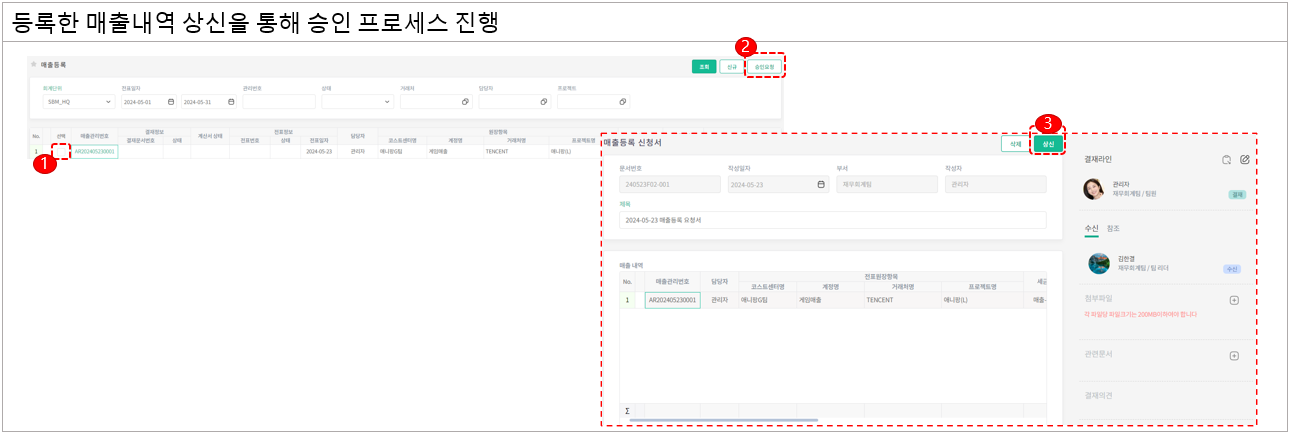This screenshot has width=1291, height=435.
Task: Click the add icon next to 관련문서
Action: (x=1233, y=355)
